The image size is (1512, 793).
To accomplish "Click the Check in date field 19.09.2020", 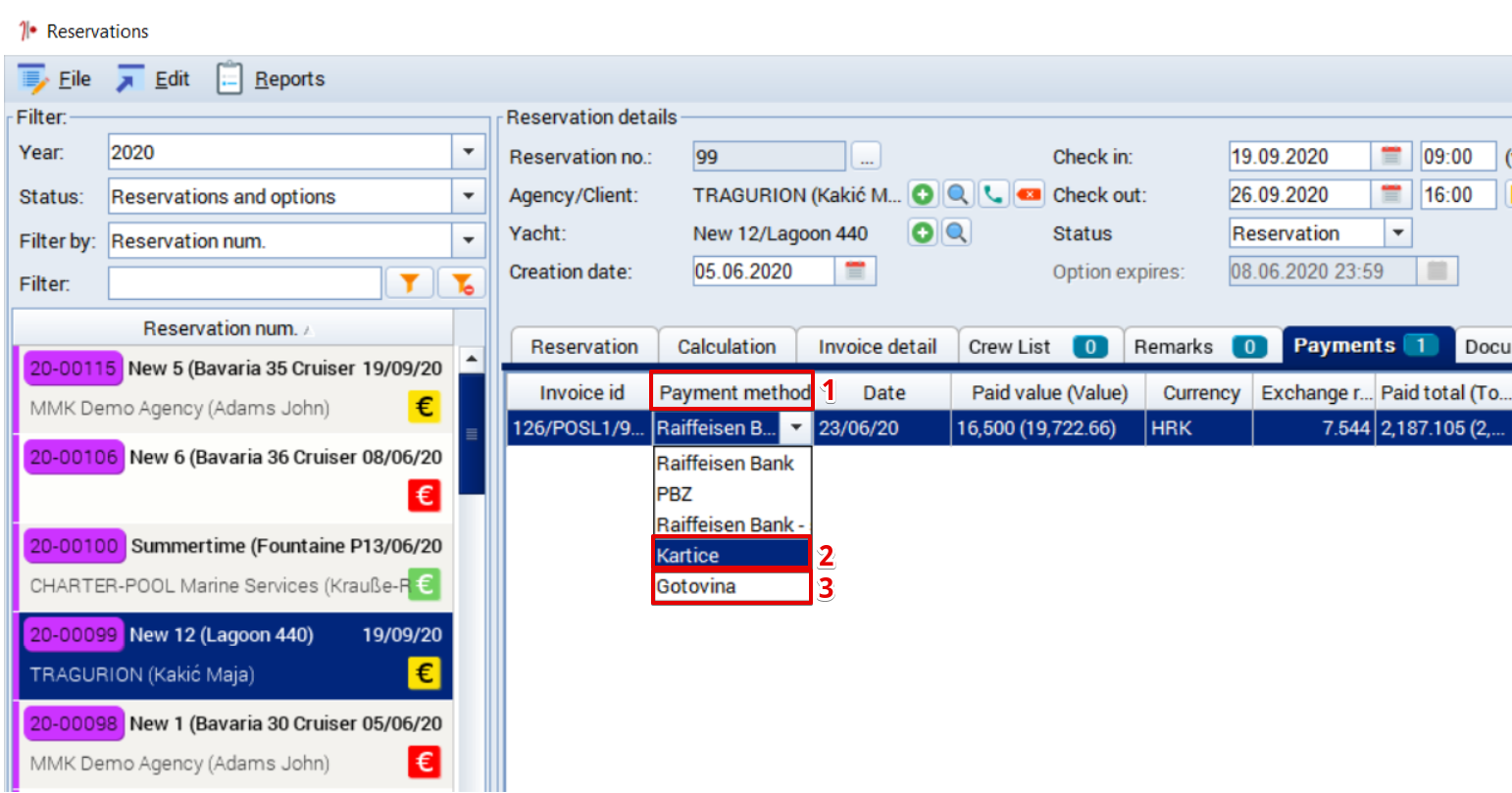I will pos(1300,156).
